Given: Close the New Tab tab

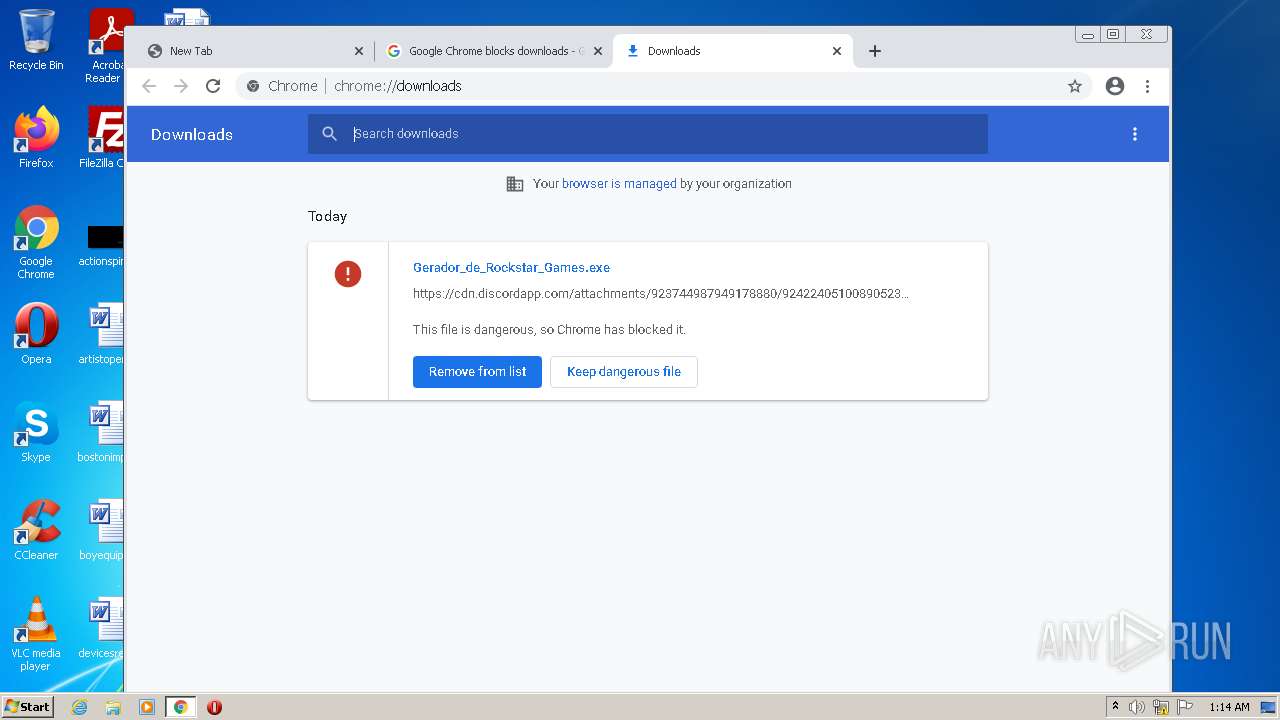Looking at the screenshot, I should click(x=359, y=51).
